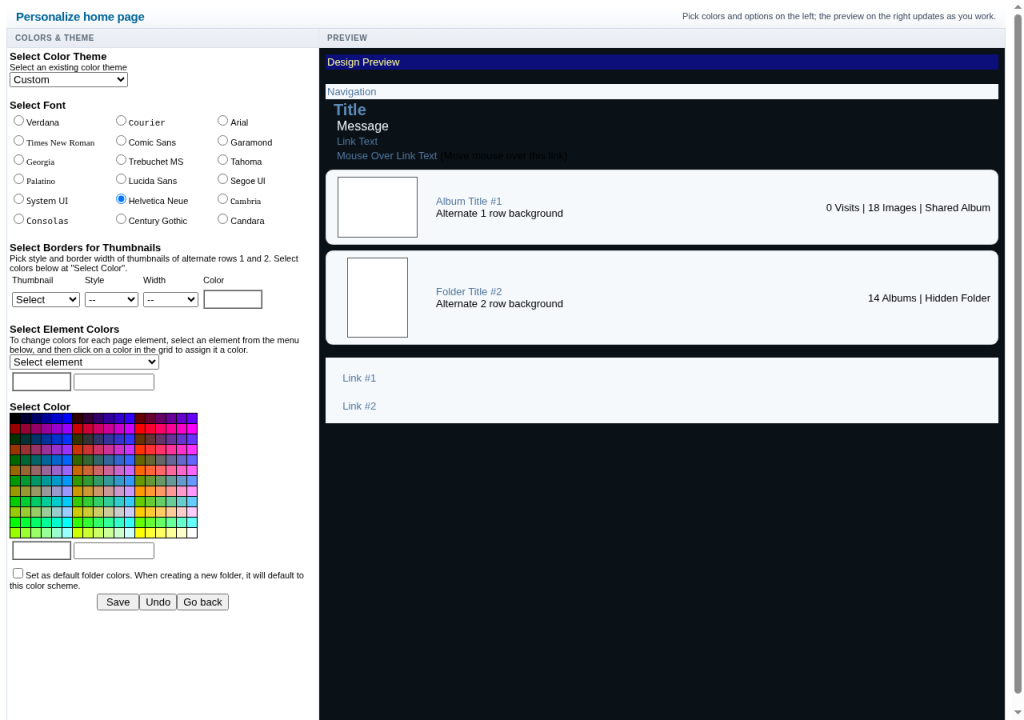Screen dimensions: 1024x720
Task: Select the Consolas font
Action: 18,219
